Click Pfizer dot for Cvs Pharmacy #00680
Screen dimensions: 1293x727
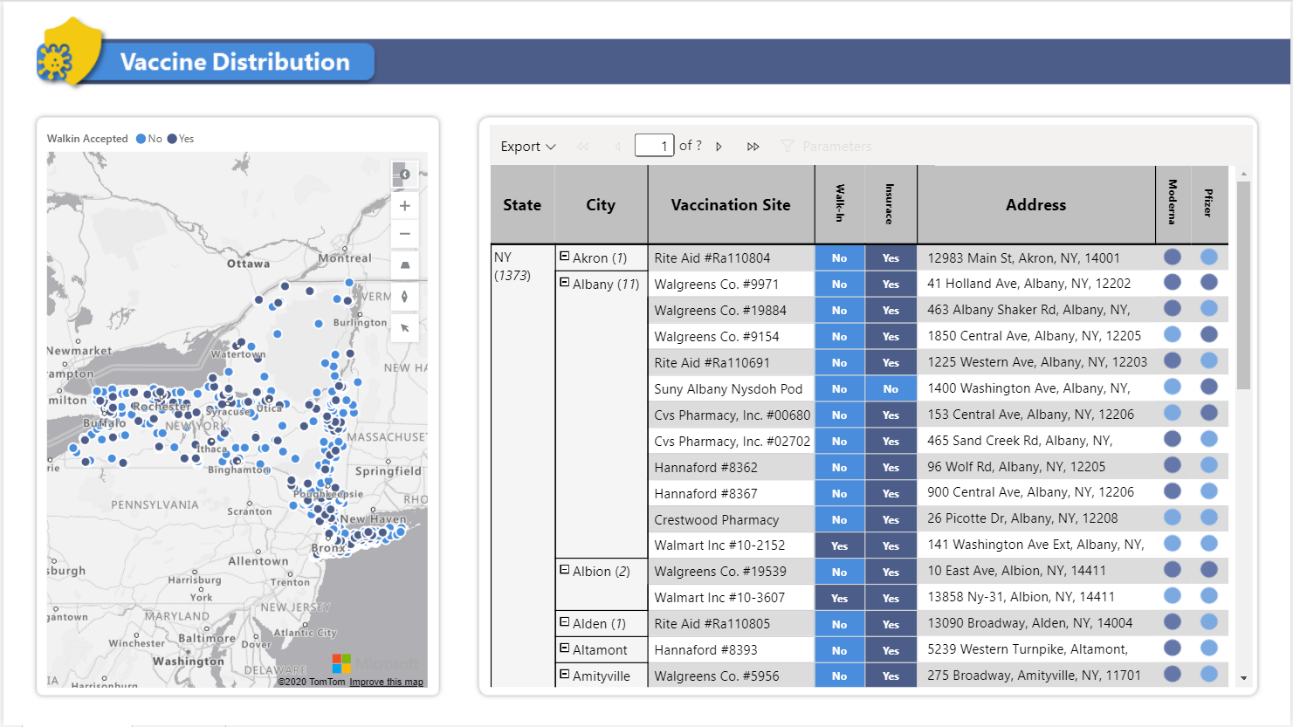tap(1210, 413)
